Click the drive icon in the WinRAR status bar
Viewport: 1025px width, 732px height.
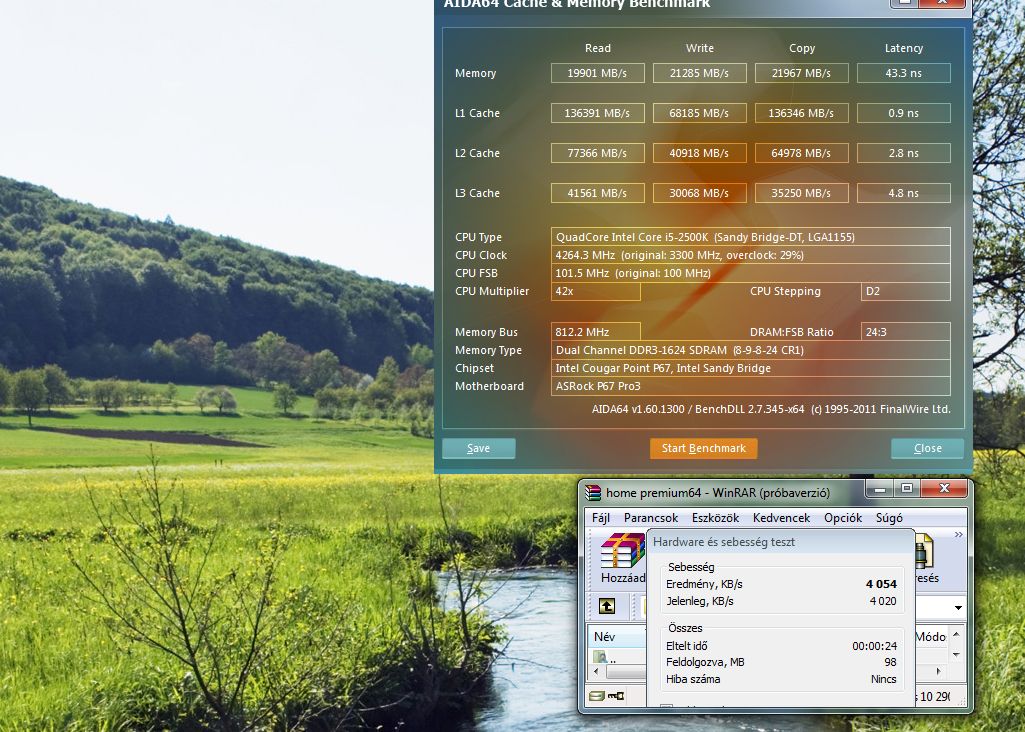596,695
